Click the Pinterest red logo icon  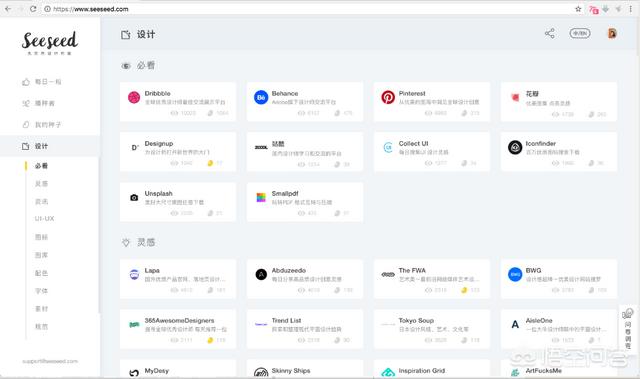coord(388,97)
